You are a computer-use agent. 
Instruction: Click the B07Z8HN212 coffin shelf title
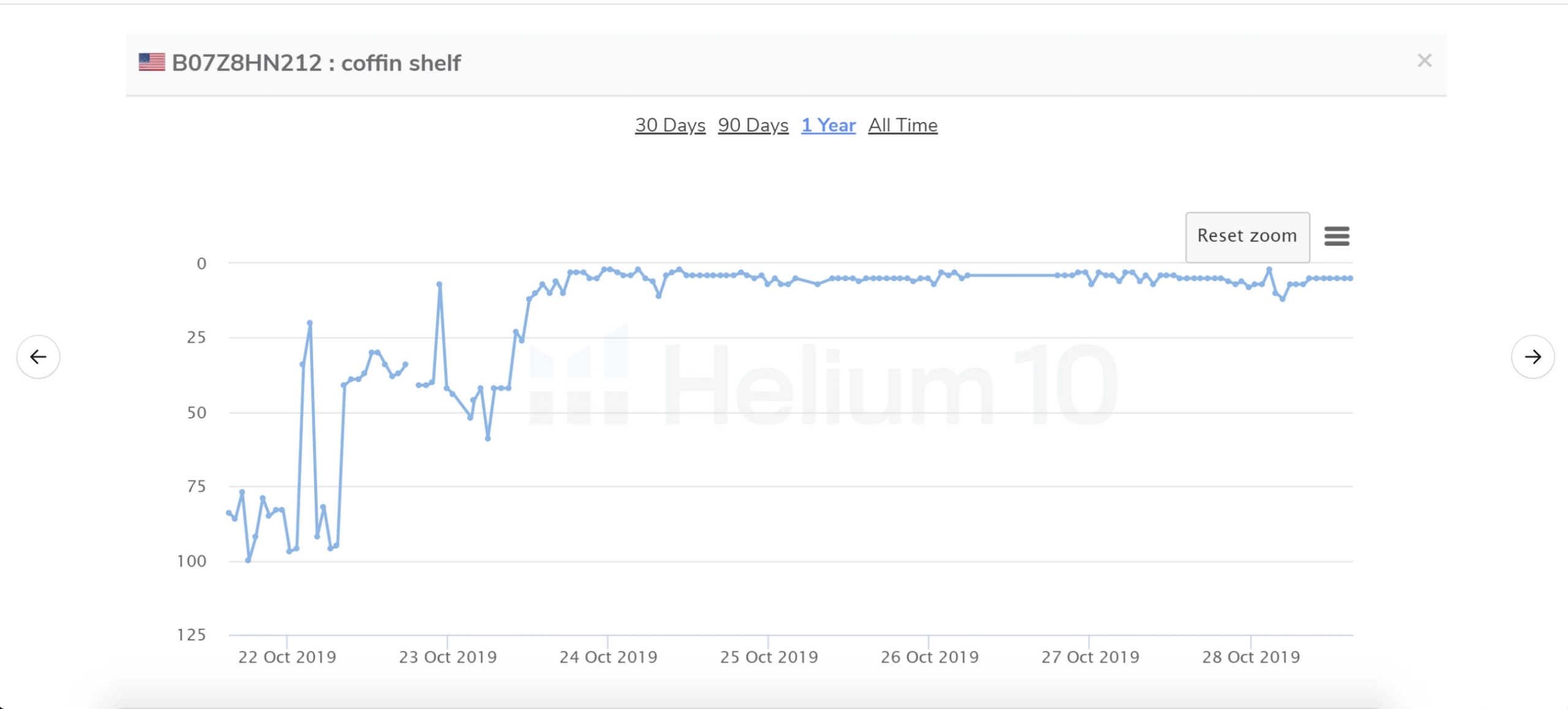[x=316, y=63]
